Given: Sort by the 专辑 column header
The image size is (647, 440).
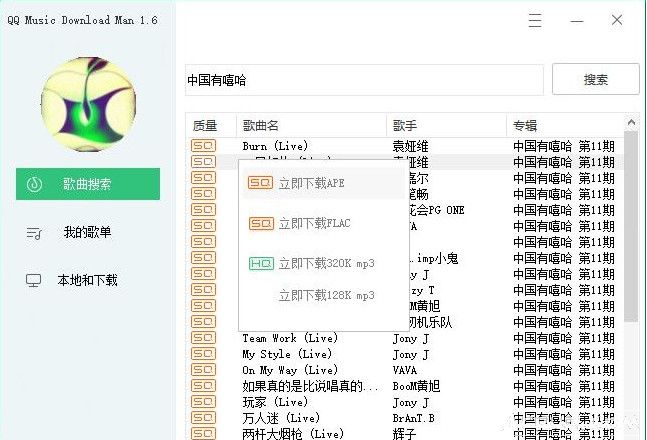Looking at the screenshot, I should coord(565,125).
